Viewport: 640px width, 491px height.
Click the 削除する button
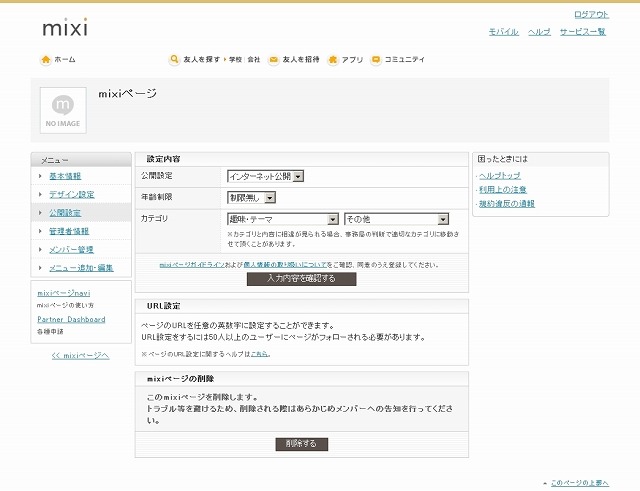coord(302,444)
